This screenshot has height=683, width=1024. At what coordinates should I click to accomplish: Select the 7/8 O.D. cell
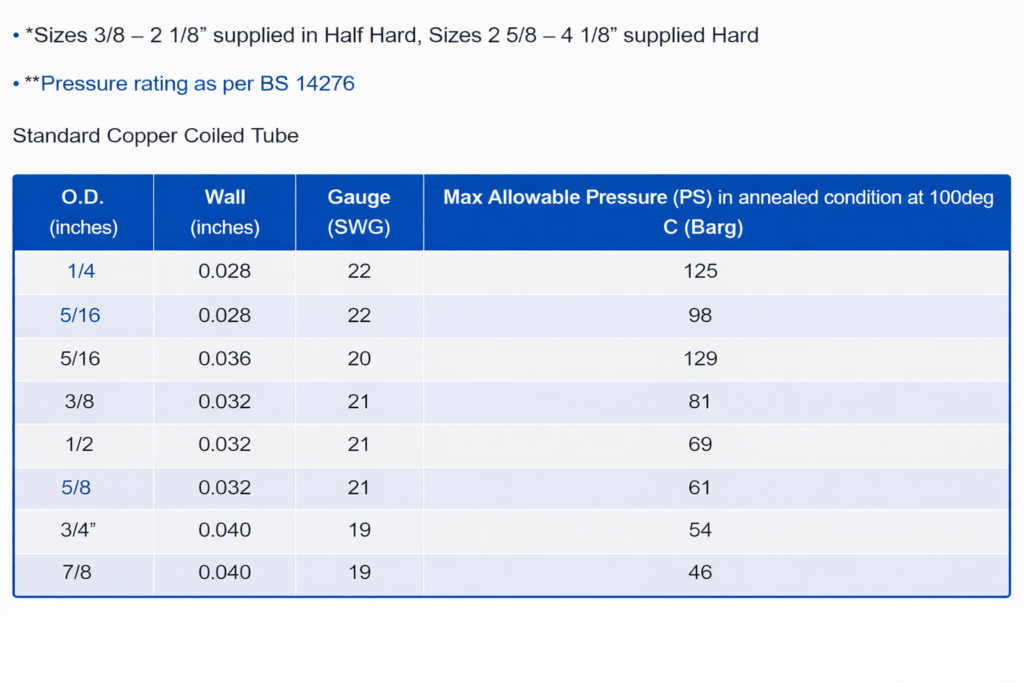80,573
